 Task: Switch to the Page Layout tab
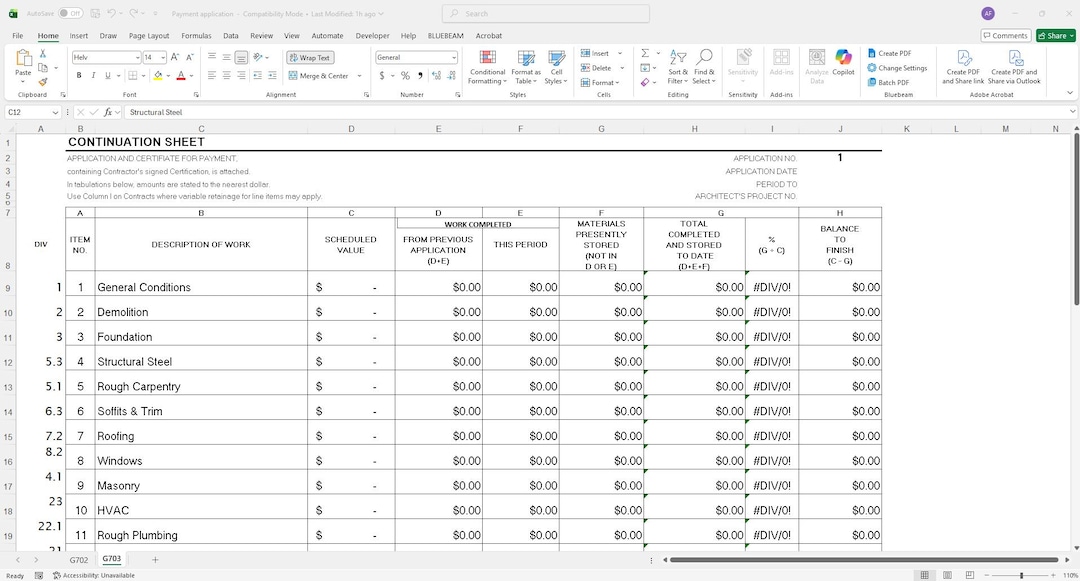coord(149,36)
